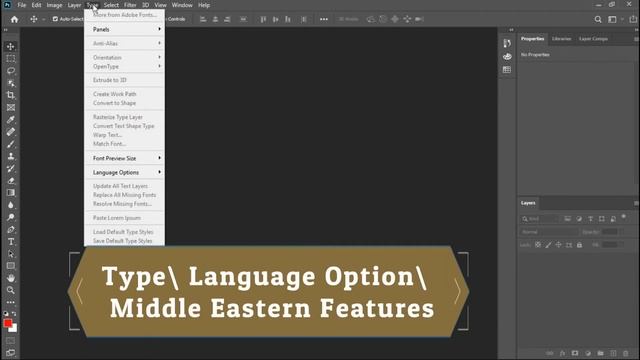This screenshot has height=360, width=640.
Task: Switch to the Layer Comps tab
Action: tap(593, 39)
